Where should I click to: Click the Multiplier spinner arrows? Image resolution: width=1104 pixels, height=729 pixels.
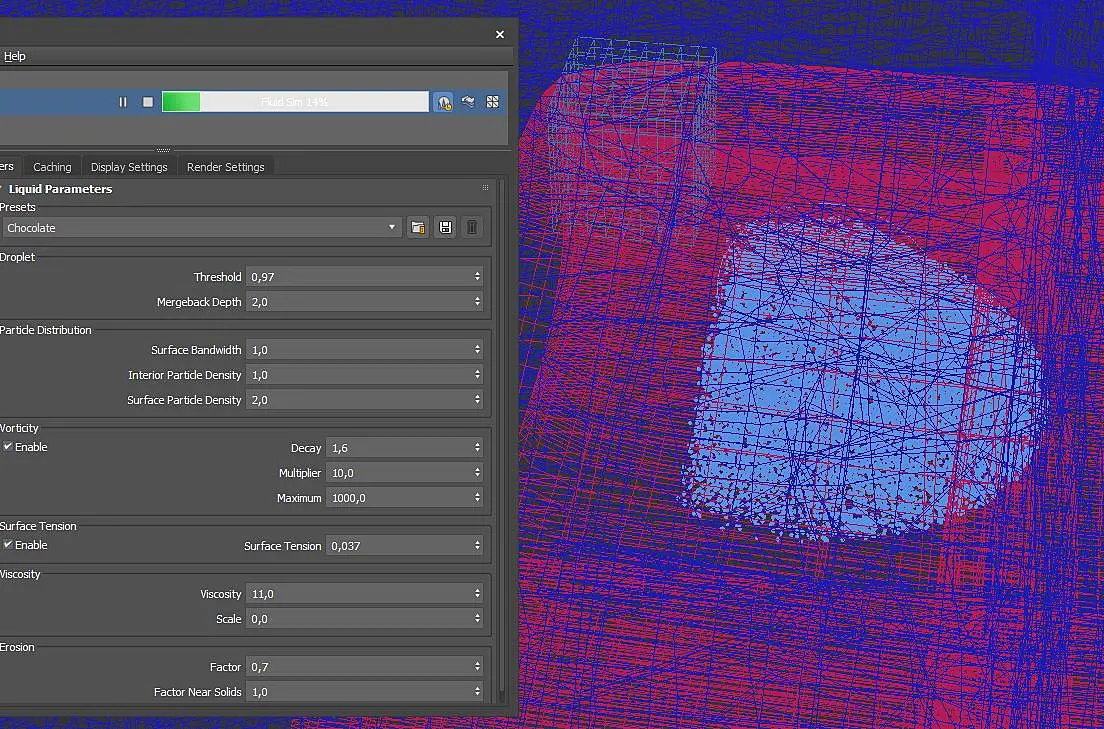[x=477, y=473]
